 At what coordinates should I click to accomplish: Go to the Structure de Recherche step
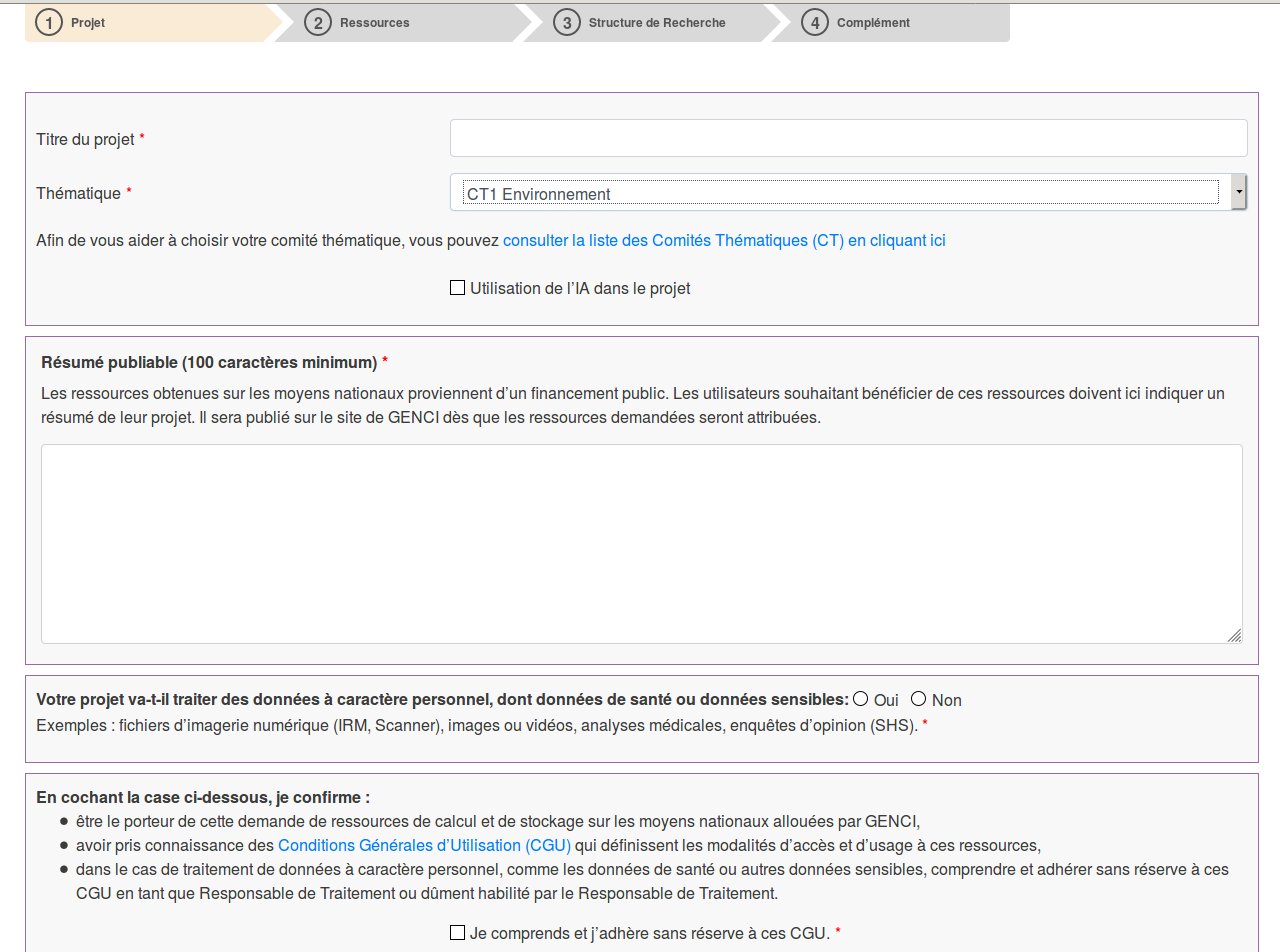(655, 21)
